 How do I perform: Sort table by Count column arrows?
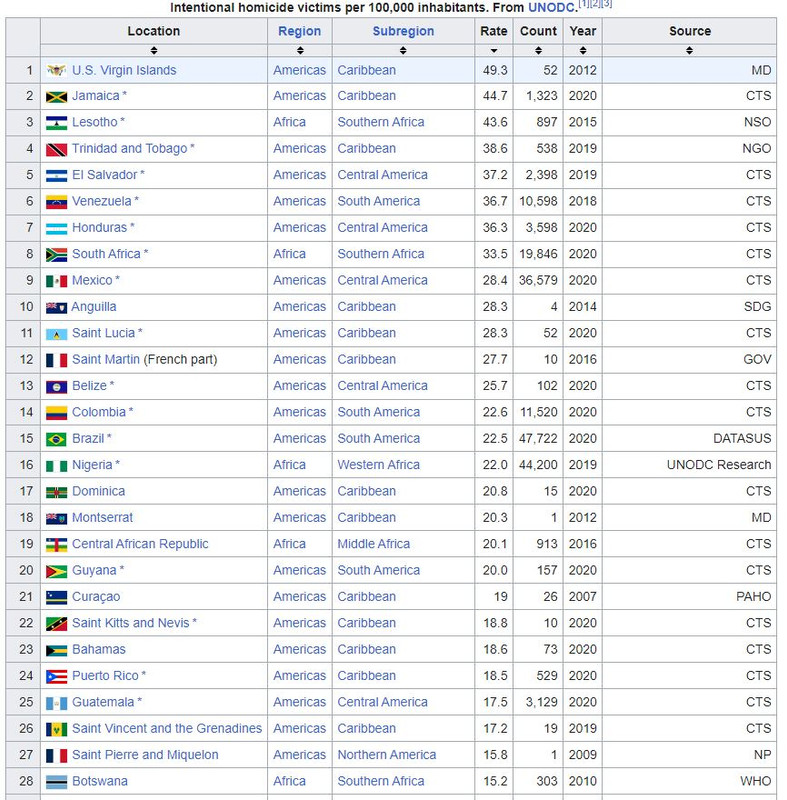[538, 51]
